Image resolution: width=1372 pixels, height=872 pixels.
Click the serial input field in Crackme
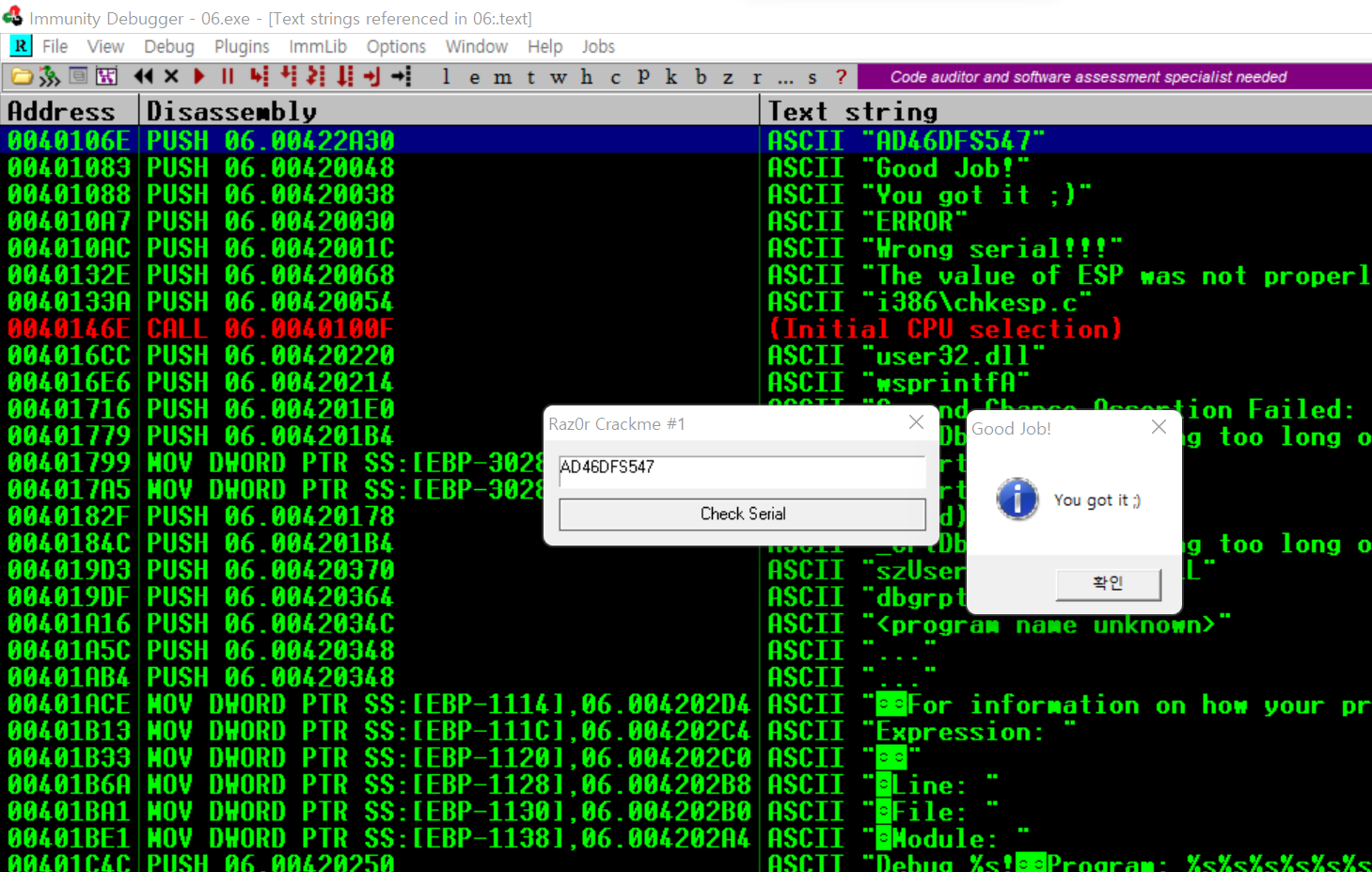(x=743, y=470)
